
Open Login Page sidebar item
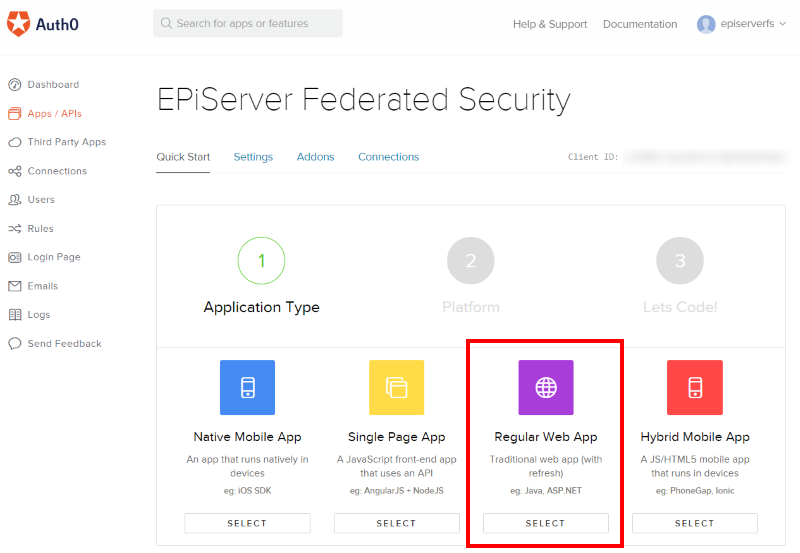(x=54, y=257)
